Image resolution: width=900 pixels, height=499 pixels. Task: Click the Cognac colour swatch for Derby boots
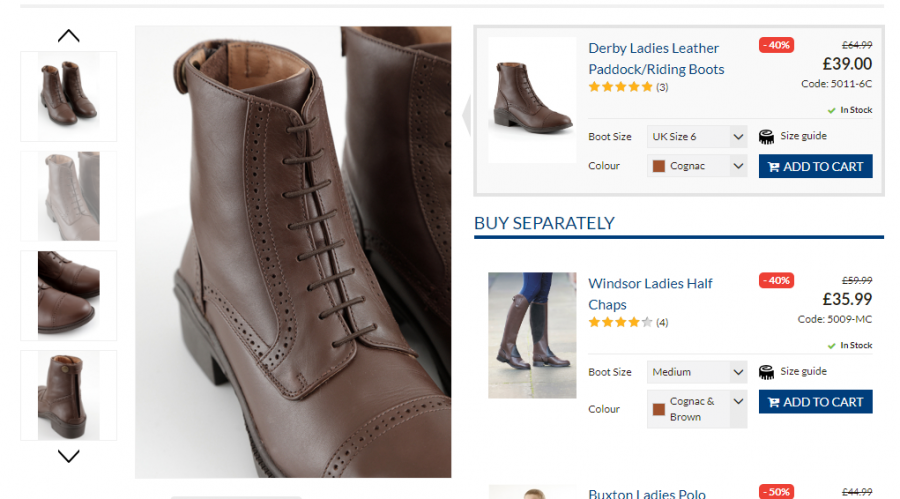pyautogui.click(x=659, y=166)
